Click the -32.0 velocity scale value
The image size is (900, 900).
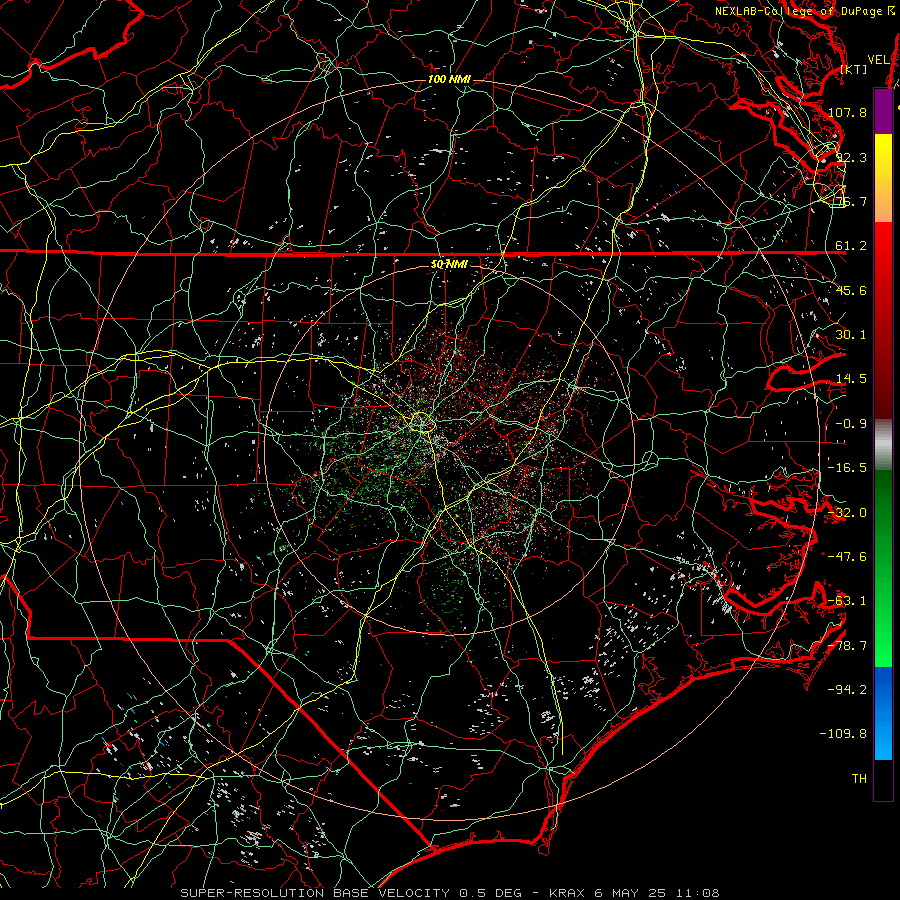click(847, 513)
